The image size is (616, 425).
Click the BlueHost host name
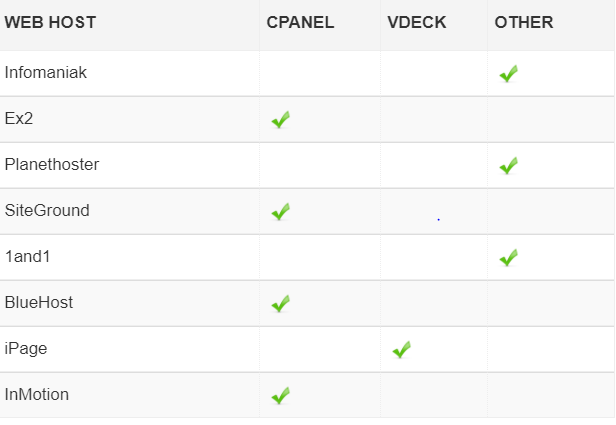click(x=39, y=302)
